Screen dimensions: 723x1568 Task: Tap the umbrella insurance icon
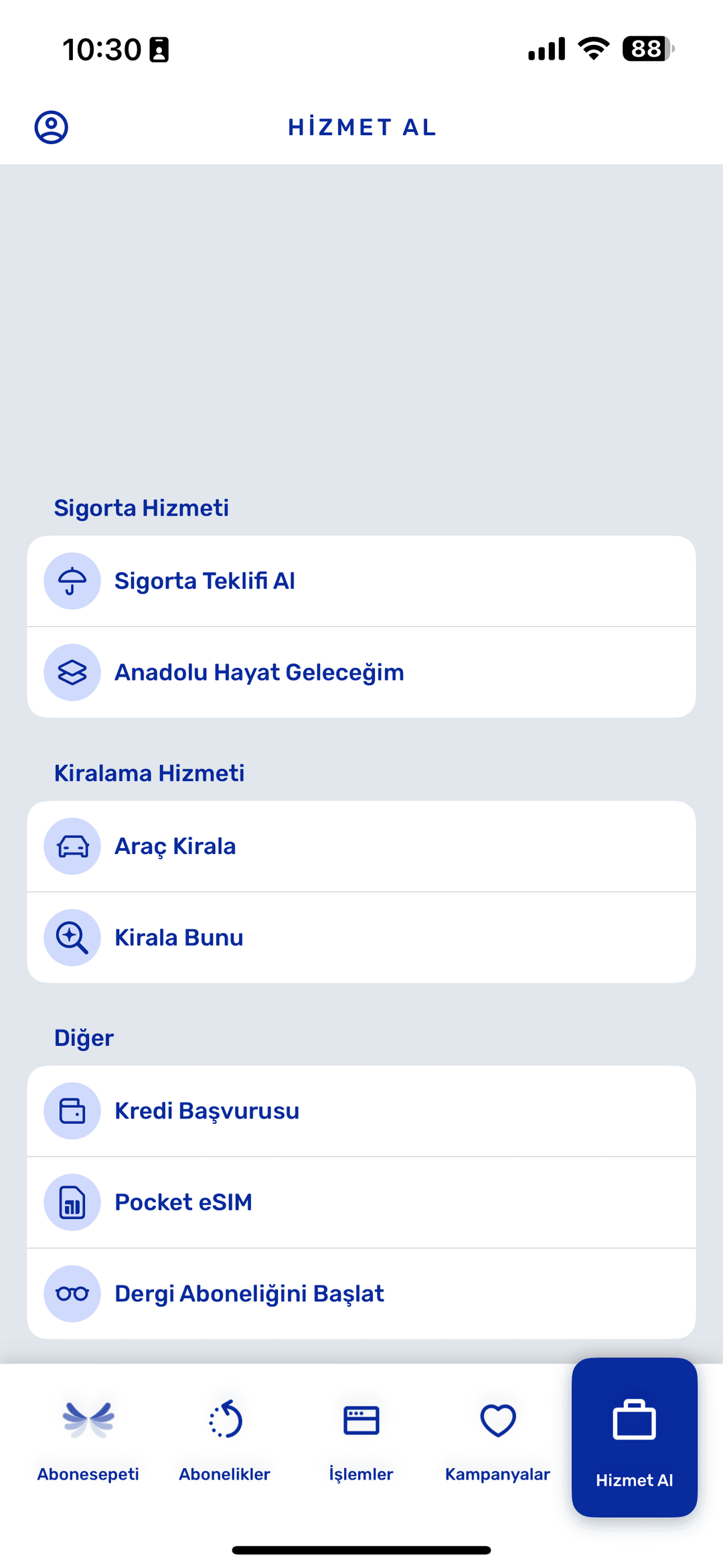(72, 581)
